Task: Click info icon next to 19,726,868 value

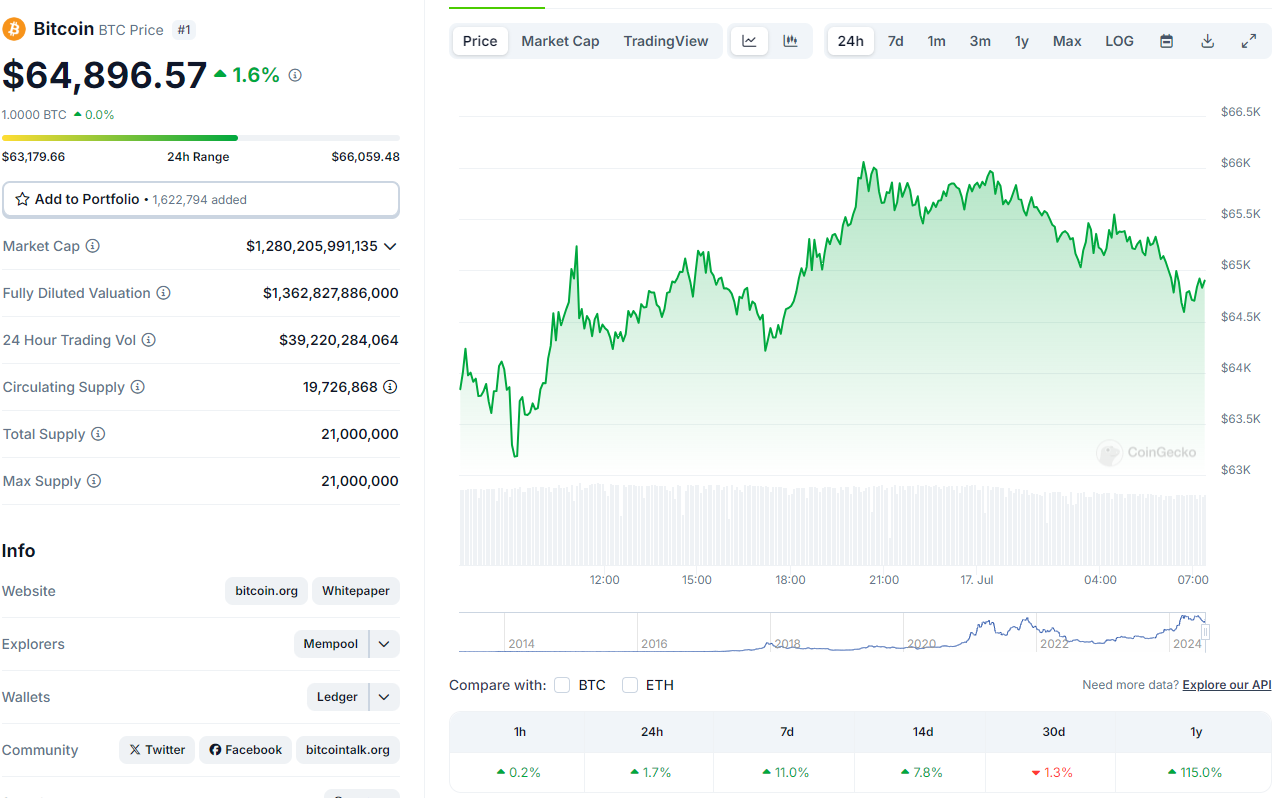Action: pos(391,387)
